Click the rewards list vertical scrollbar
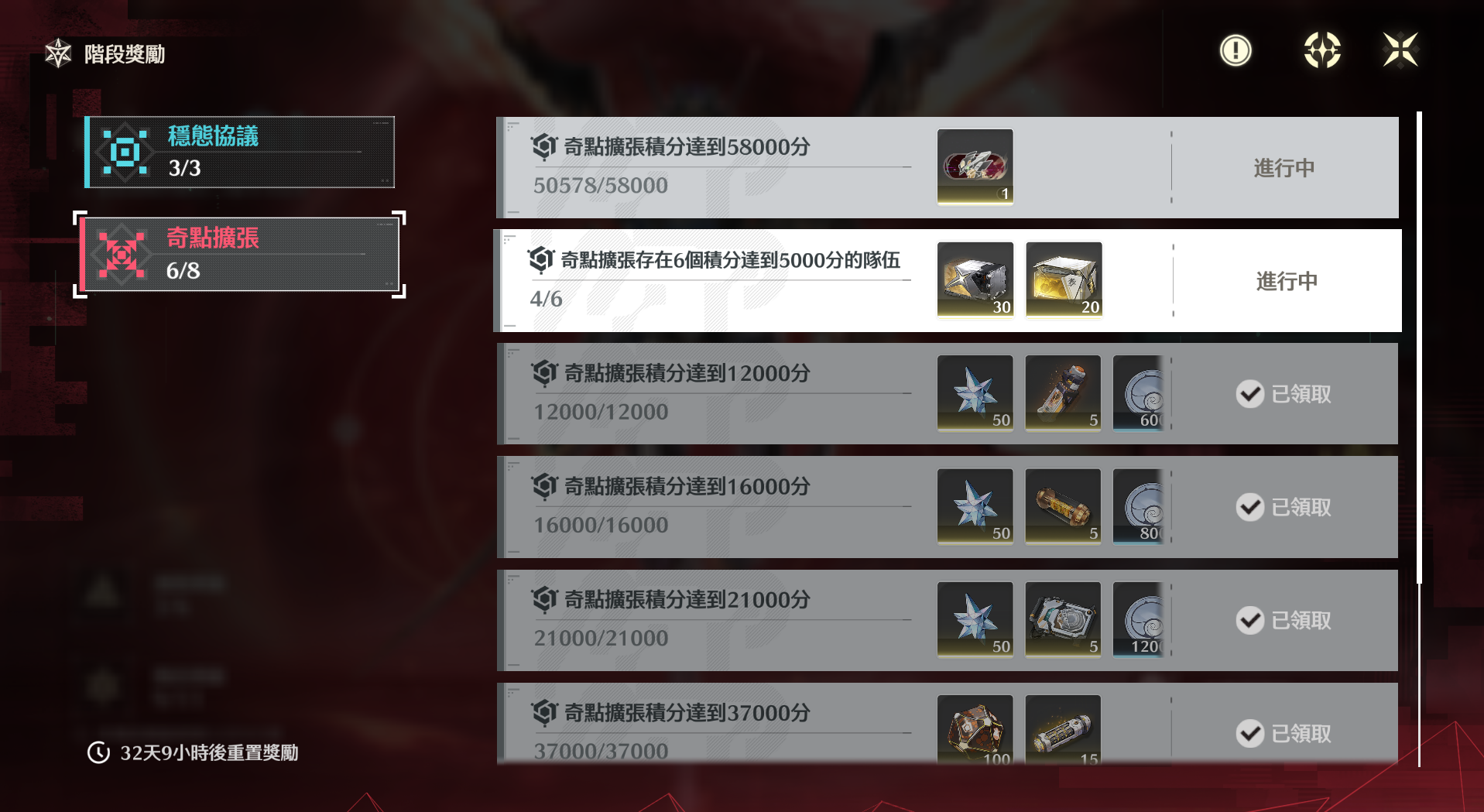The height and width of the screenshot is (812, 1484). [1419, 348]
